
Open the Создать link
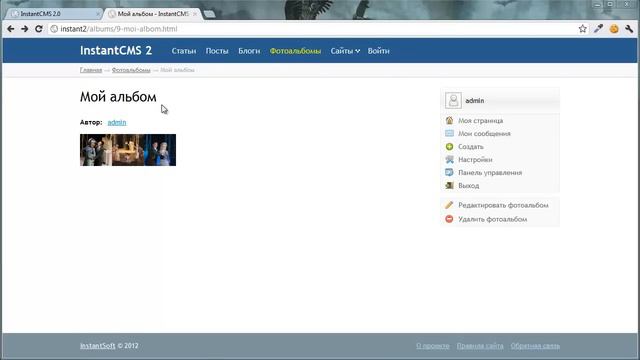tap(471, 147)
